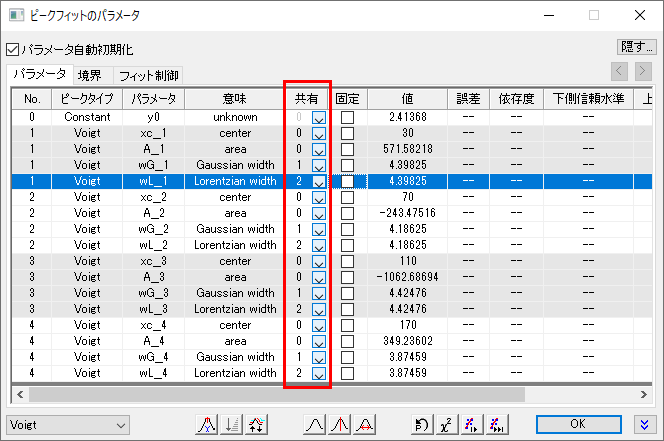This screenshot has height=441, width=664.
Task: Click the reinitialize parameters P icon
Action: (x=422, y=424)
